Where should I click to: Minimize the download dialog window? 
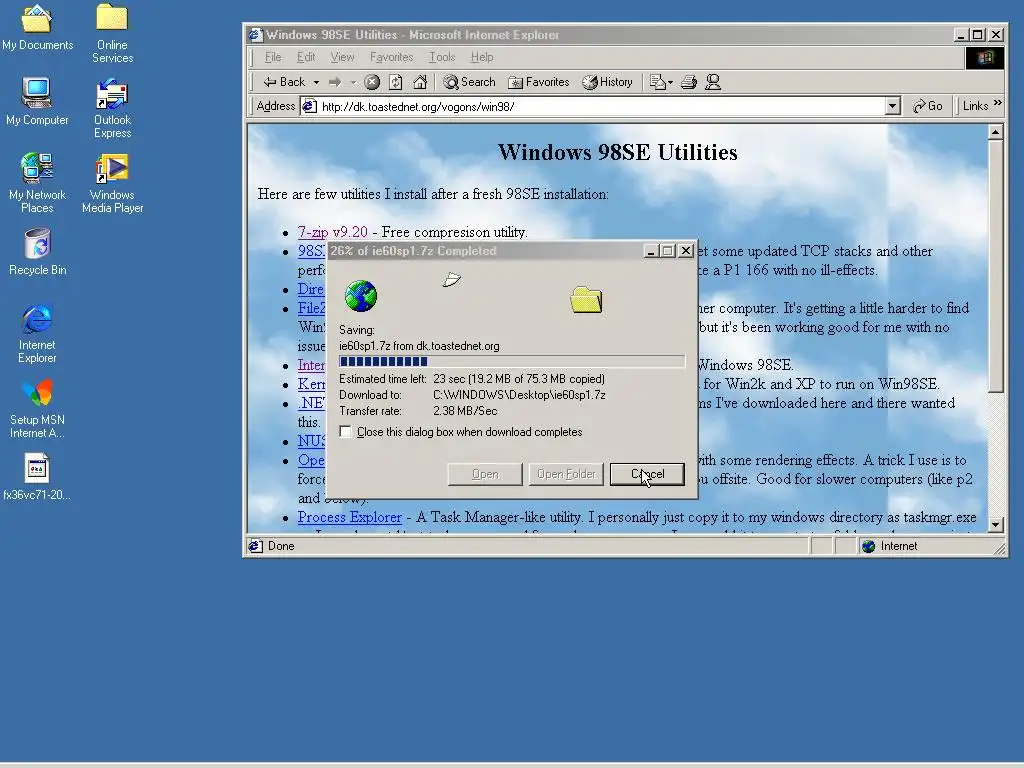(x=650, y=251)
